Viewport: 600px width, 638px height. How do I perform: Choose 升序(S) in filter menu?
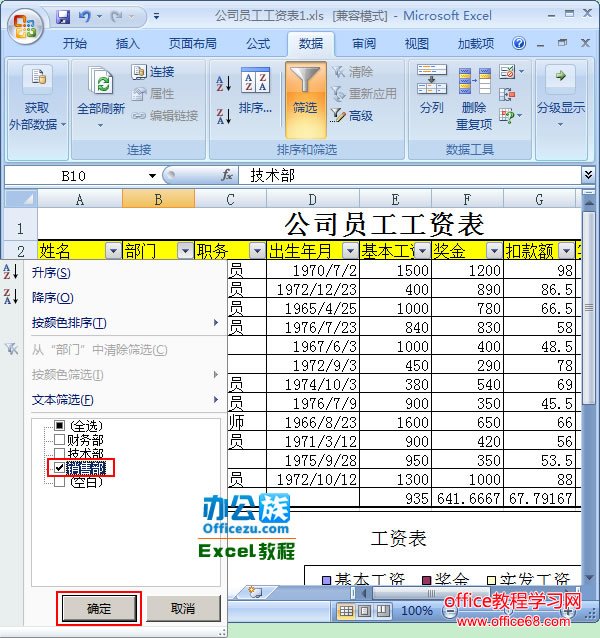(x=51, y=273)
